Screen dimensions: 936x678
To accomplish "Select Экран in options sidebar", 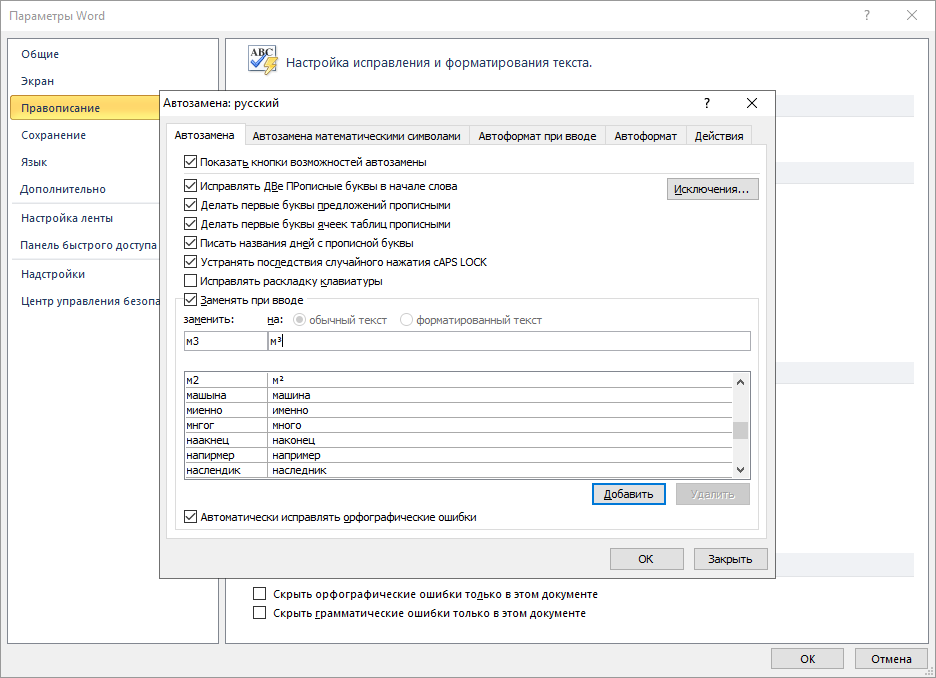I will 38,81.
